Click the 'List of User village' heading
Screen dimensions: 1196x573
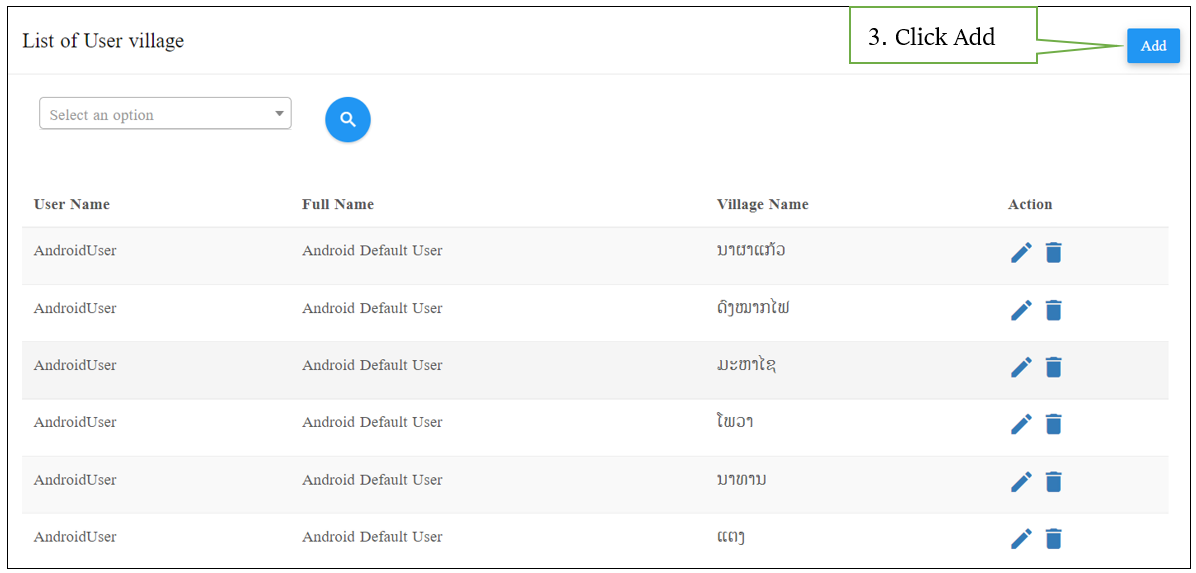(103, 41)
